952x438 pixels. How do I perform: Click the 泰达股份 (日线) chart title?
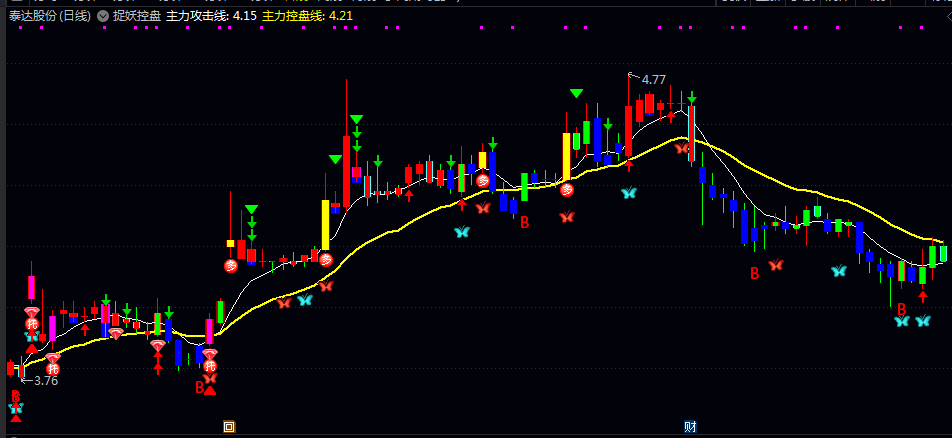coord(49,16)
